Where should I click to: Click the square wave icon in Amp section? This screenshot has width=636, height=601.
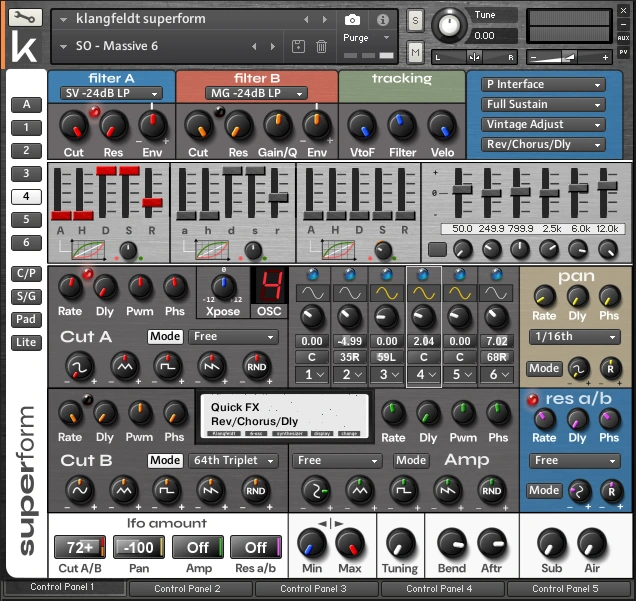404,490
